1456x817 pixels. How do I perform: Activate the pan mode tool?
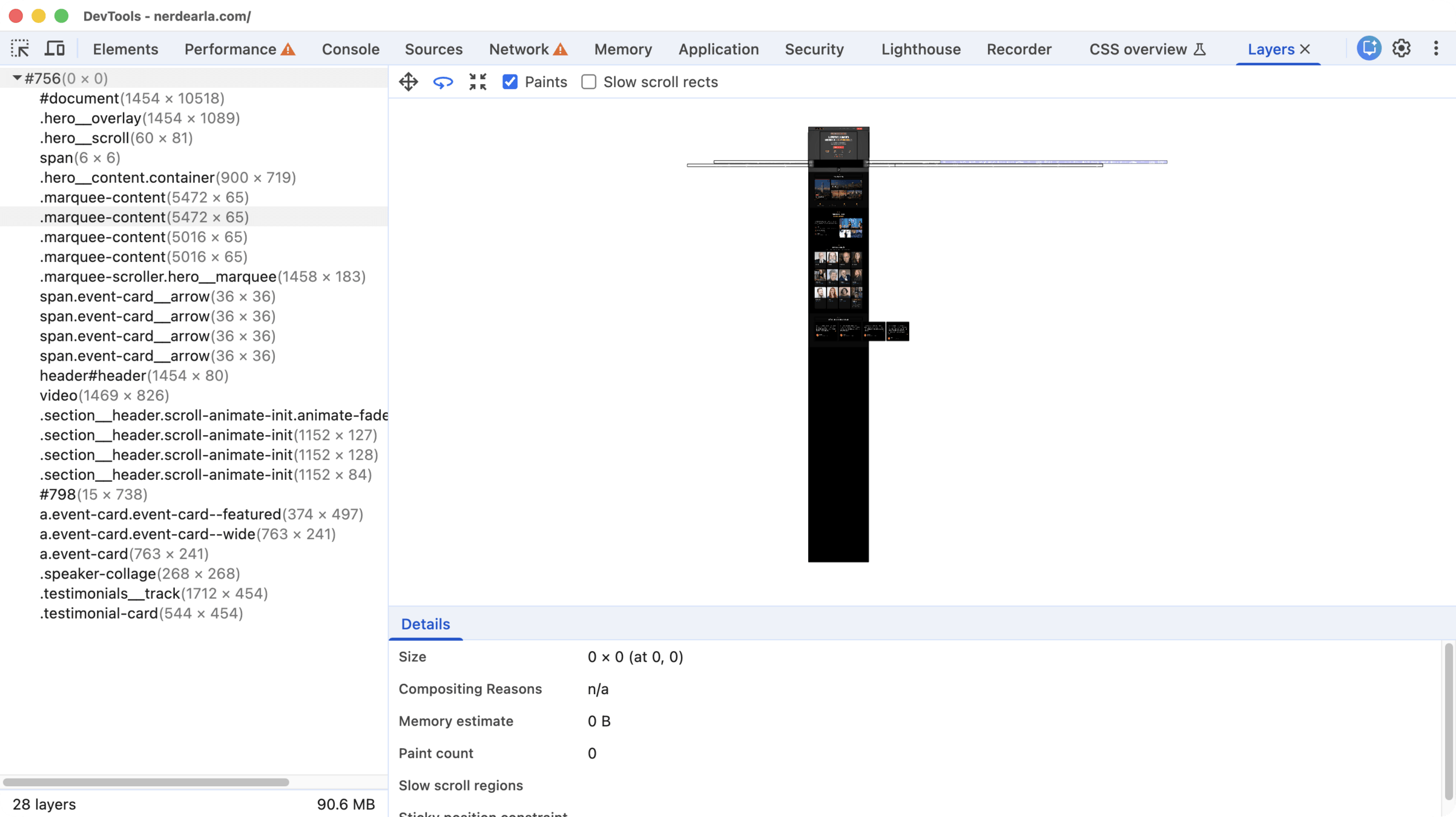coord(409,82)
